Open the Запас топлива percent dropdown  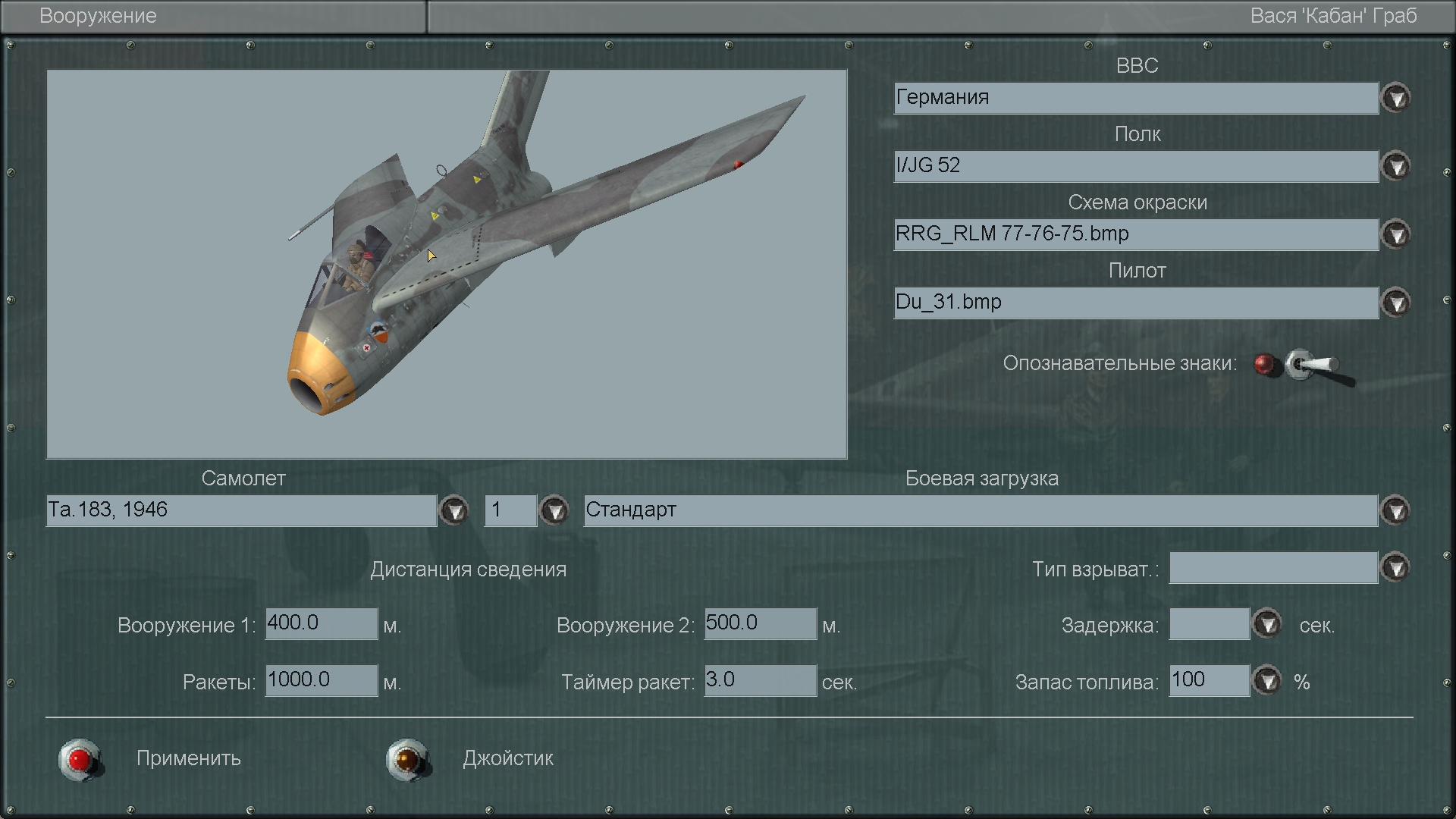1266,681
